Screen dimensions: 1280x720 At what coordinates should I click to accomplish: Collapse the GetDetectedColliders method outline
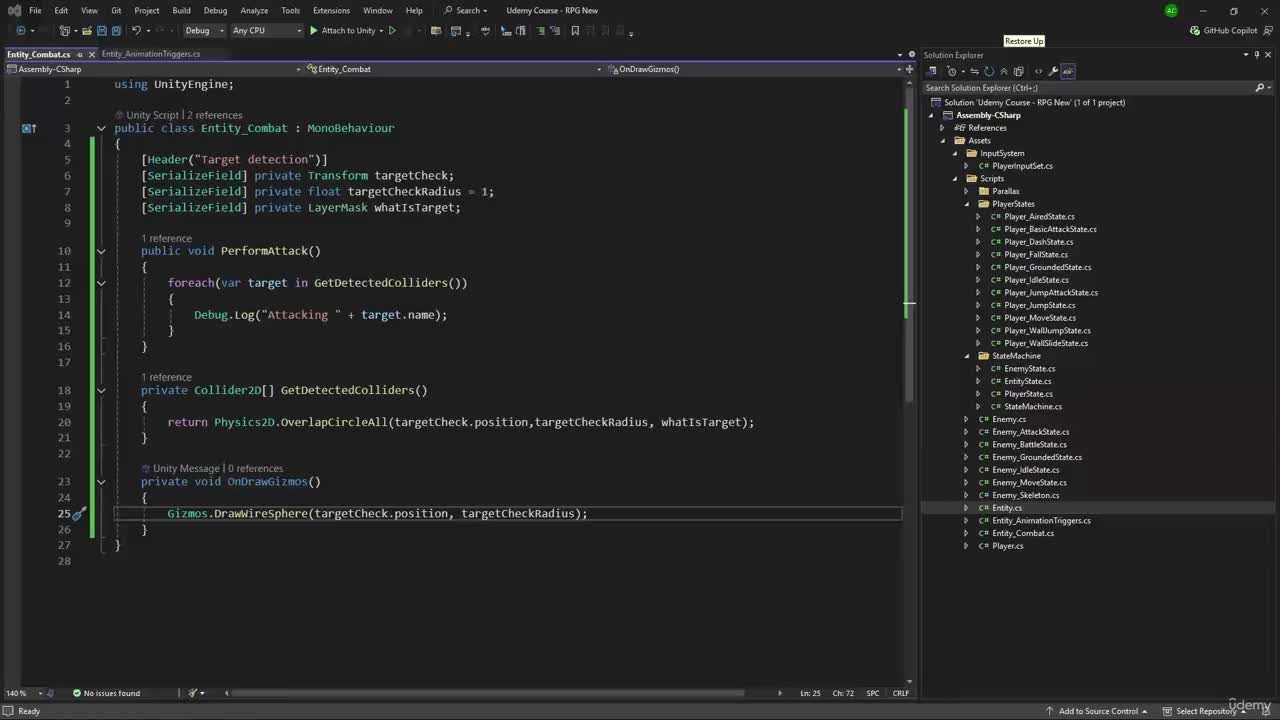coord(101,390)
